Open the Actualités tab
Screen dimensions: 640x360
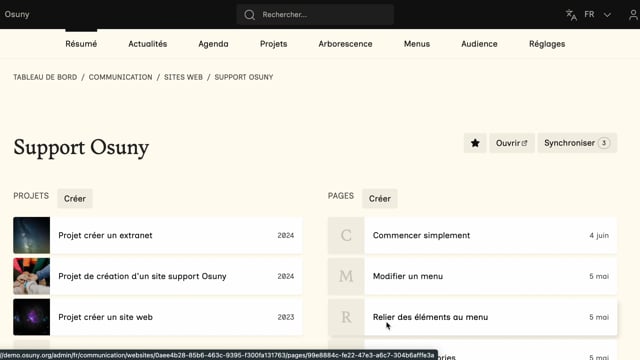[x=148, y=44]
